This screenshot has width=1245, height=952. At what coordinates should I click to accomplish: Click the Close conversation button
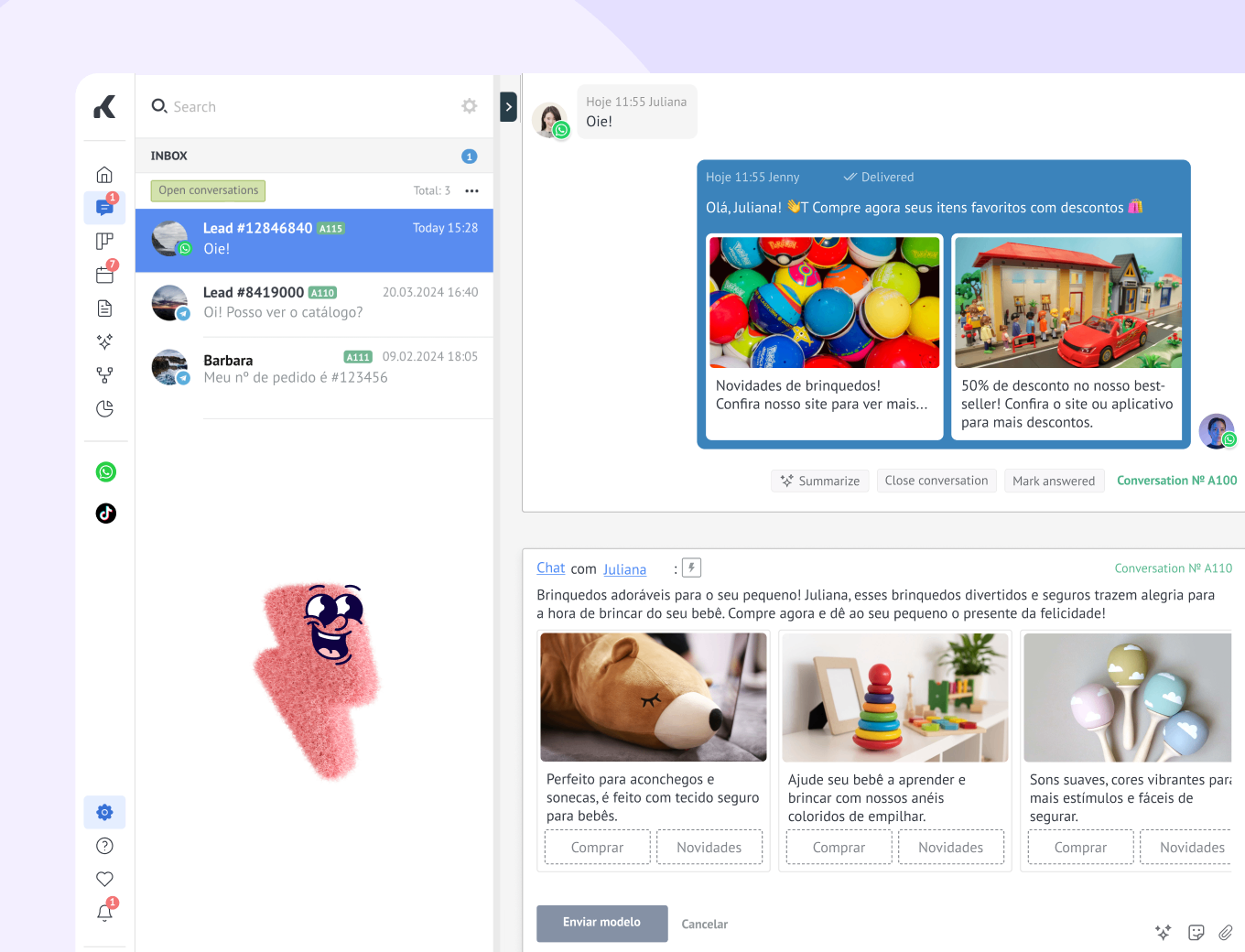[x=936, y=481]
